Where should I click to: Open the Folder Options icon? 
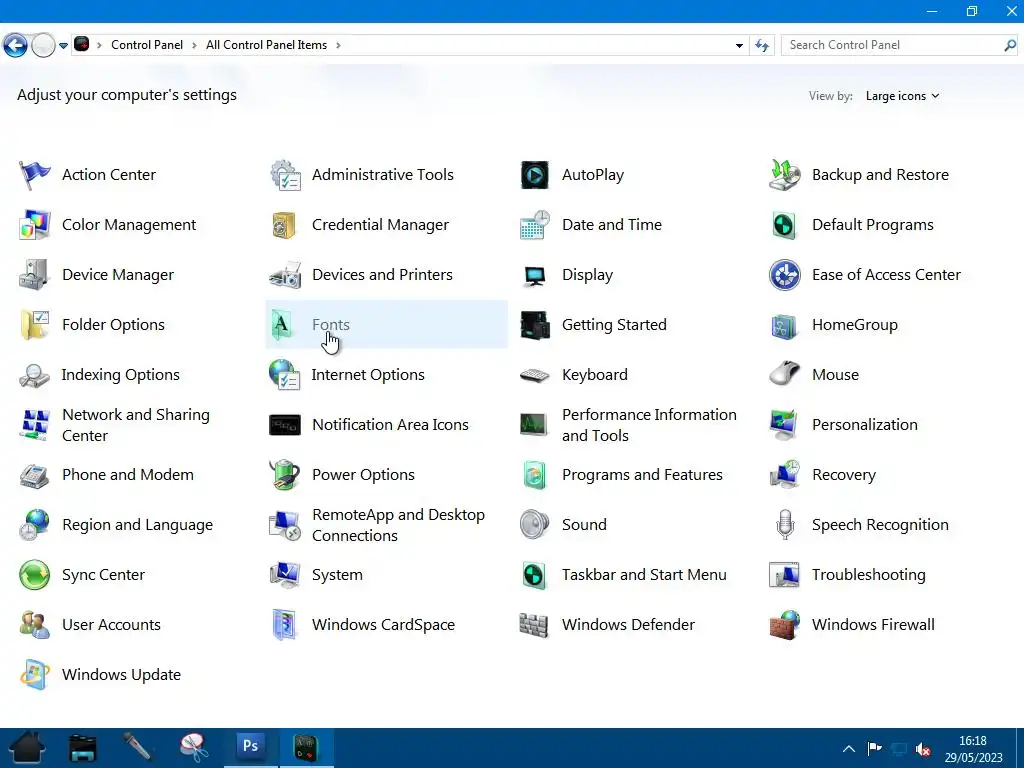coord(34,325)
